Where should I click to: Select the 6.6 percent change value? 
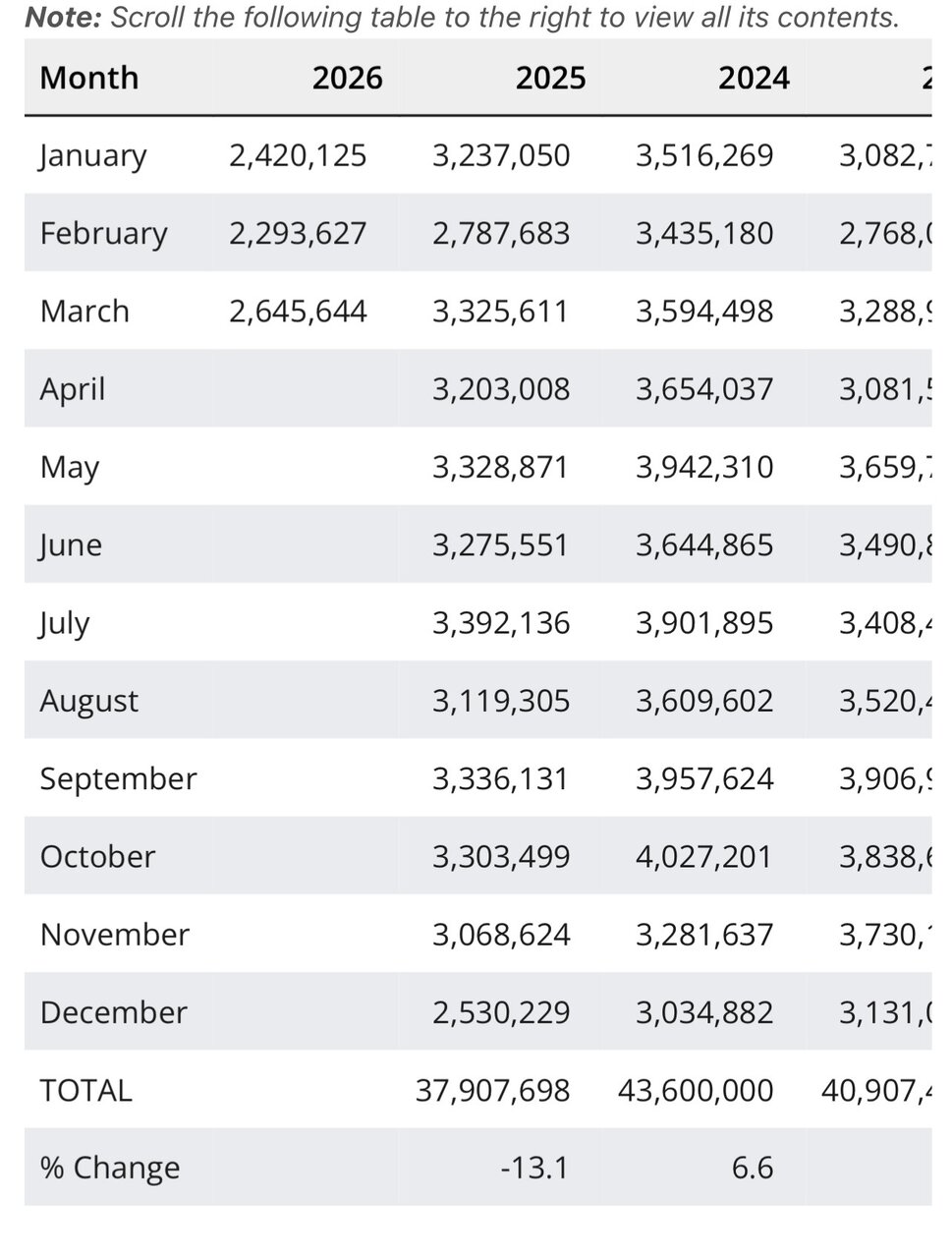753,1168
